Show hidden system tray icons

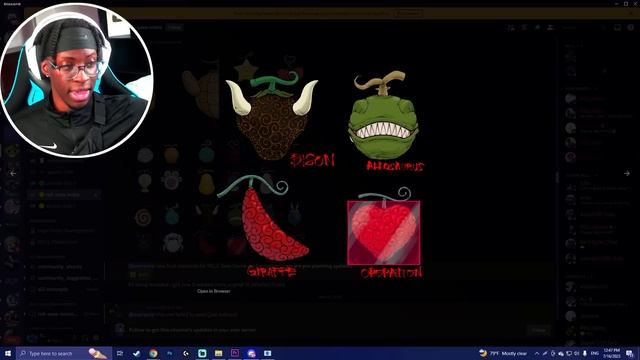(537, 353)
